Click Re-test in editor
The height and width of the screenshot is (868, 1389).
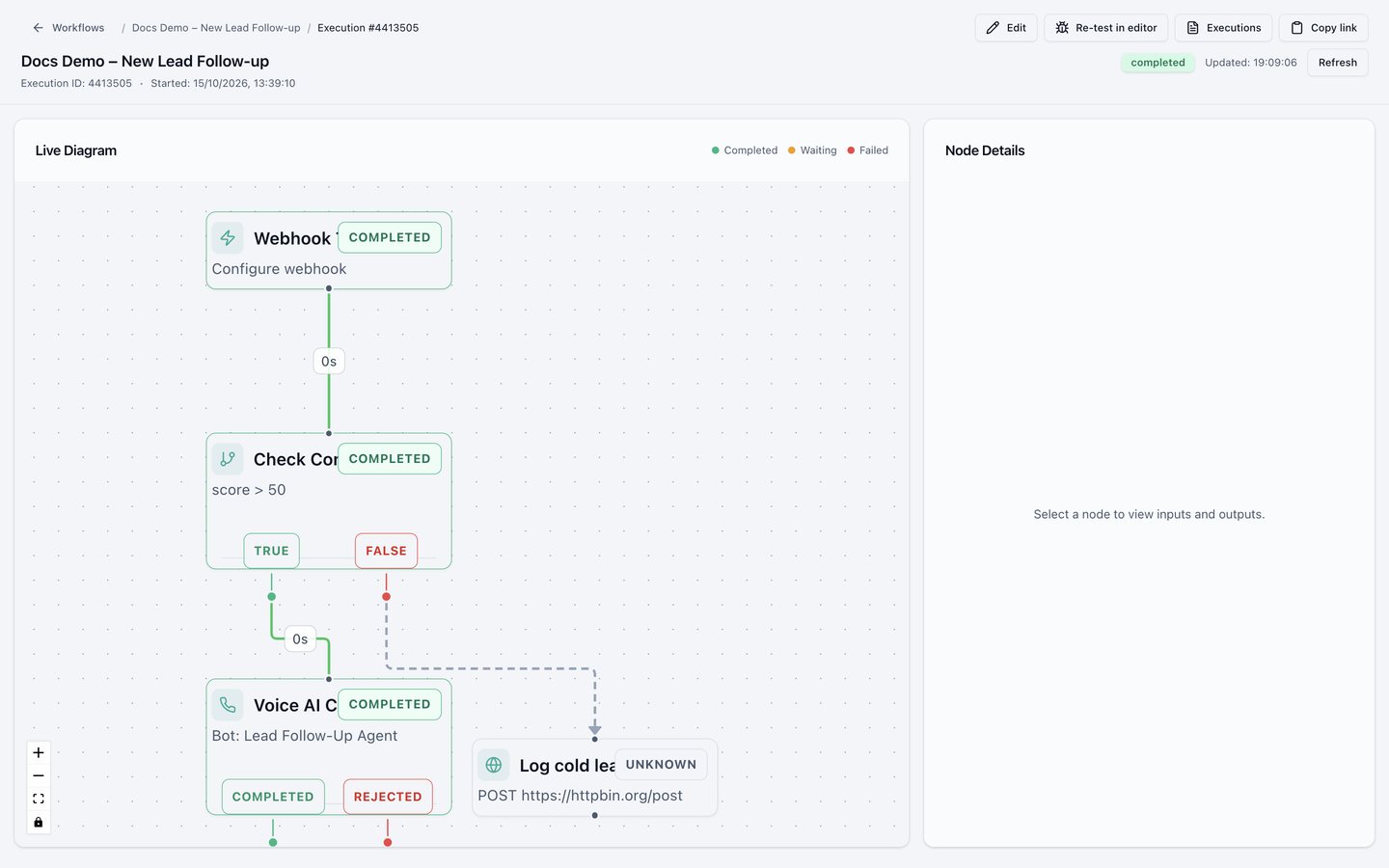tap(1105, 28)
